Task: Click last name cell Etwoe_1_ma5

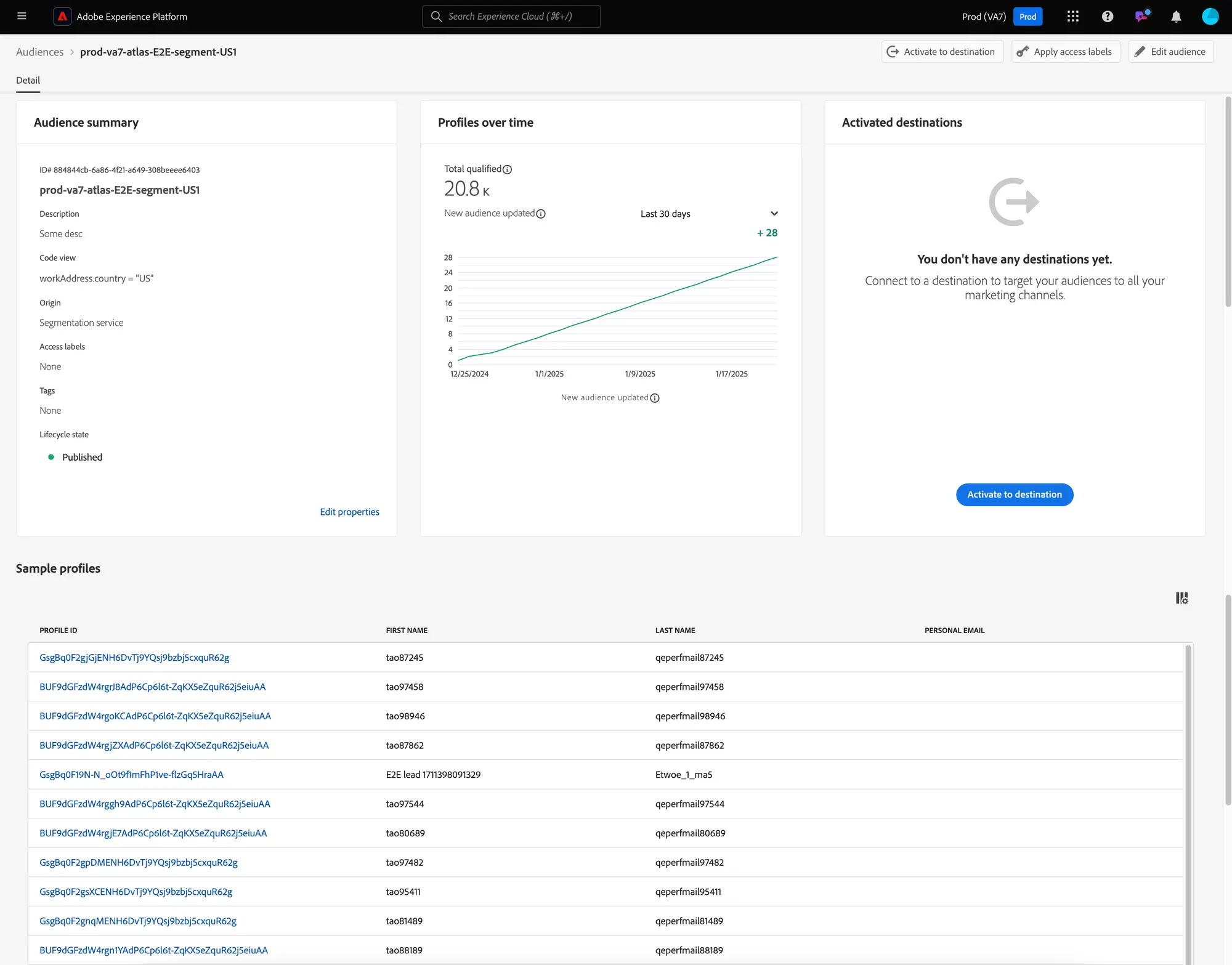Action: [684, 775]
